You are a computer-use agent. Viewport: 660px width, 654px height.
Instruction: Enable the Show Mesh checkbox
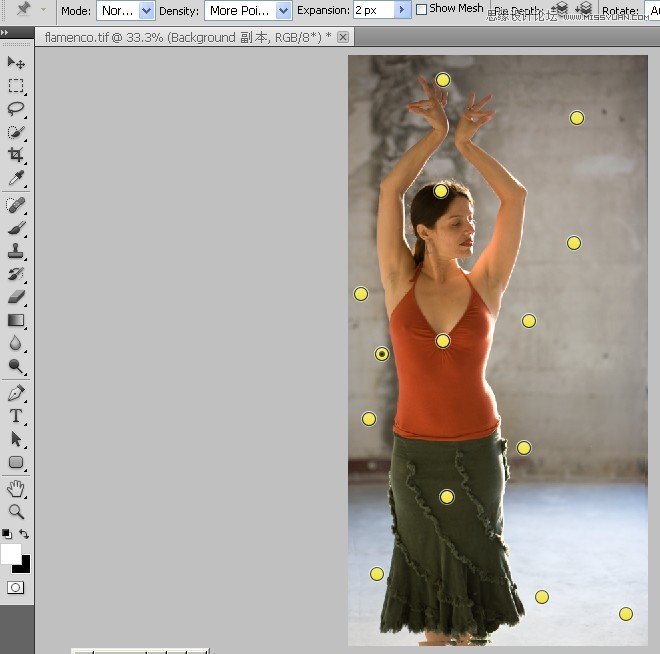tap(421, 9)
